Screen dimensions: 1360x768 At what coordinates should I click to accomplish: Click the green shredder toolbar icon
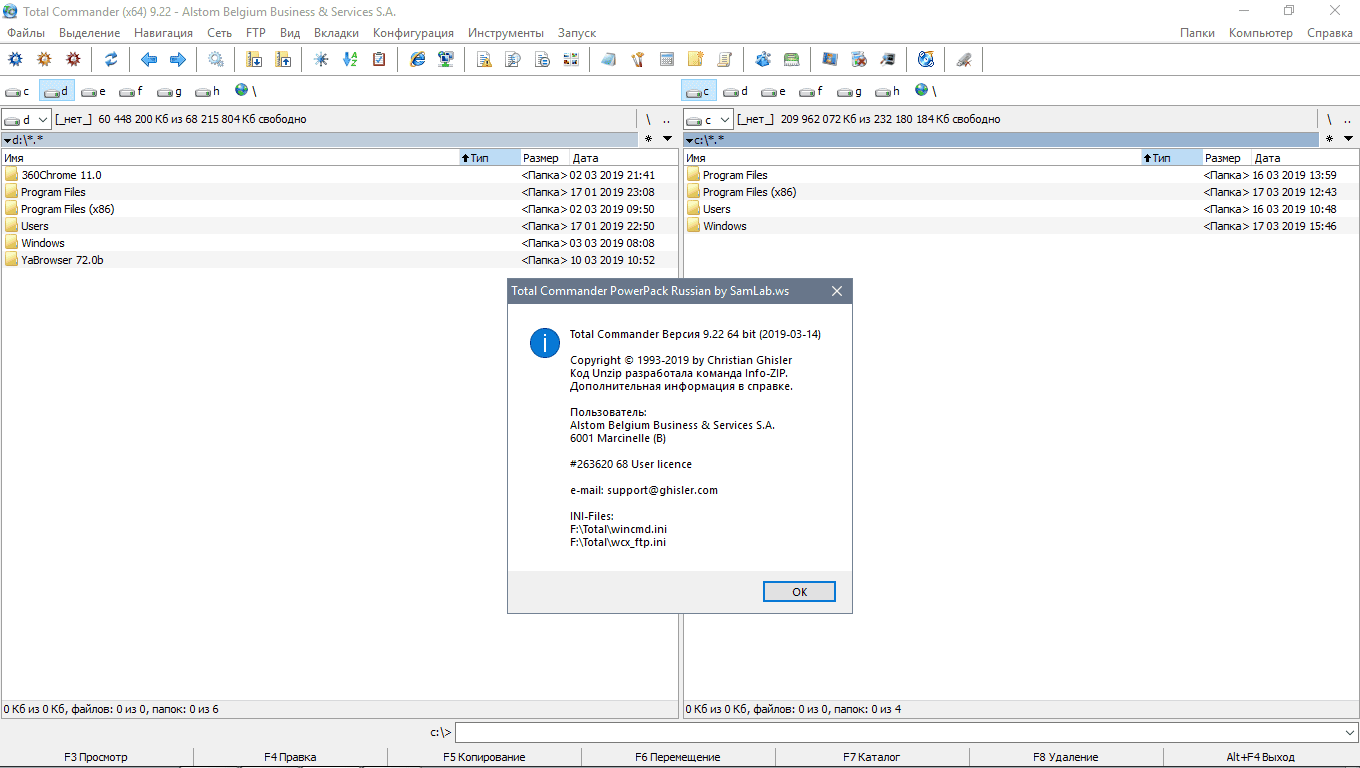click(x=791, y=60)
